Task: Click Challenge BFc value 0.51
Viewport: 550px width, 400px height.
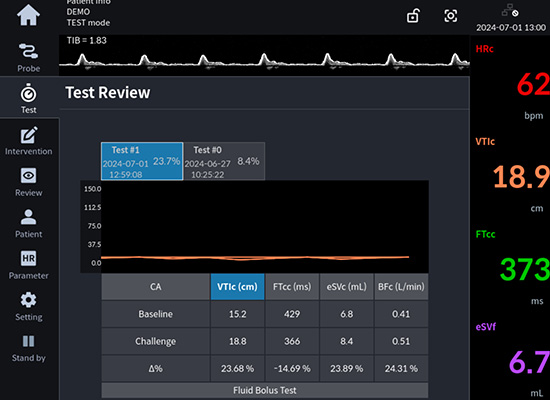Action: [x=401, y=341]
